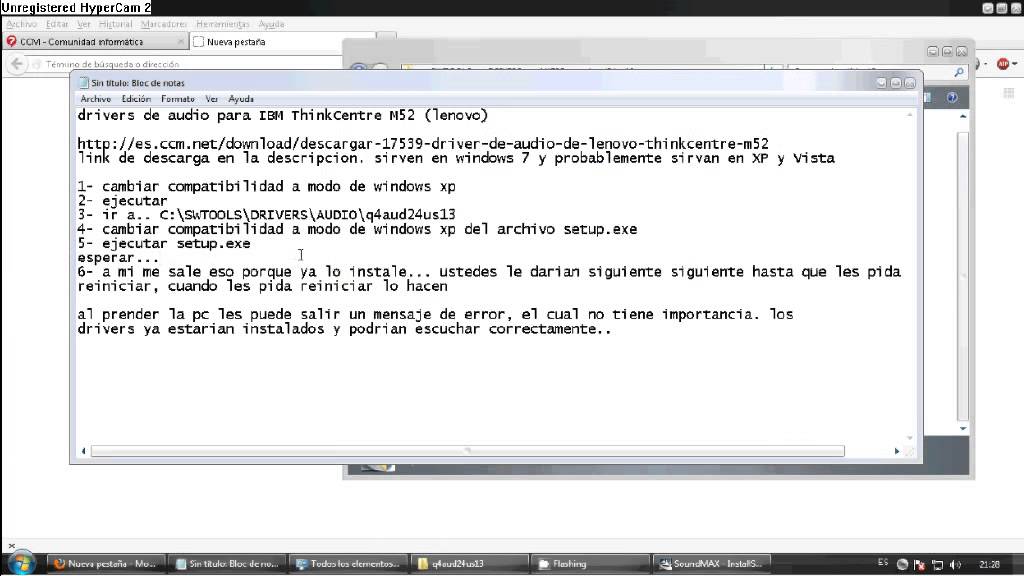Close the Notepad window
Viewport: 1024px width, 576px height.
[910, 83]
